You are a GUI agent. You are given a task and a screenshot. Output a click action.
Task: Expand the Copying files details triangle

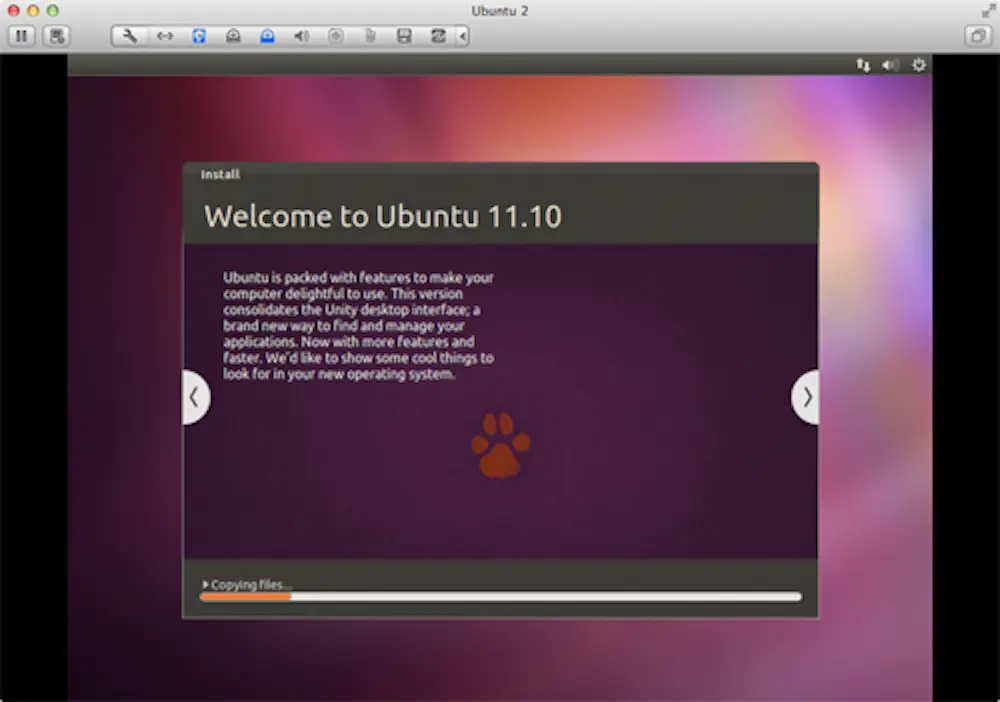coord(207,583)
